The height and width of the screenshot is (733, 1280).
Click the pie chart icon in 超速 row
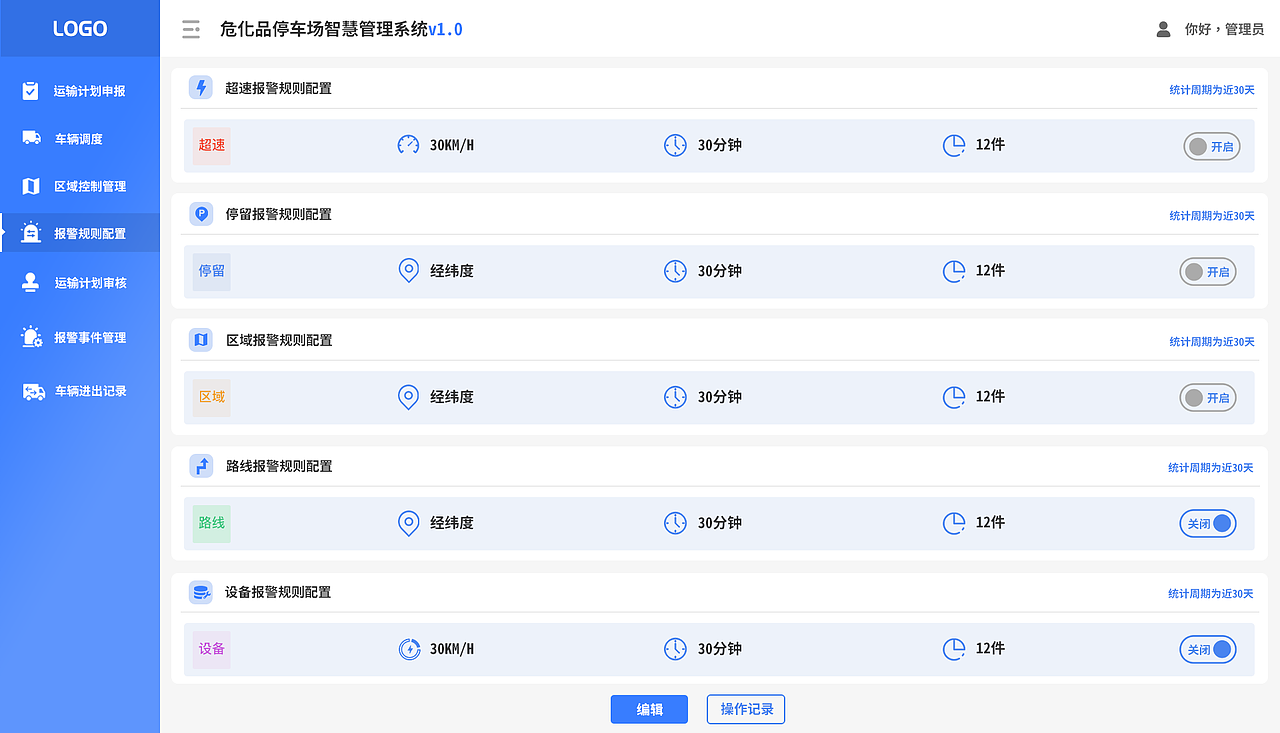[x=954, y=145]
